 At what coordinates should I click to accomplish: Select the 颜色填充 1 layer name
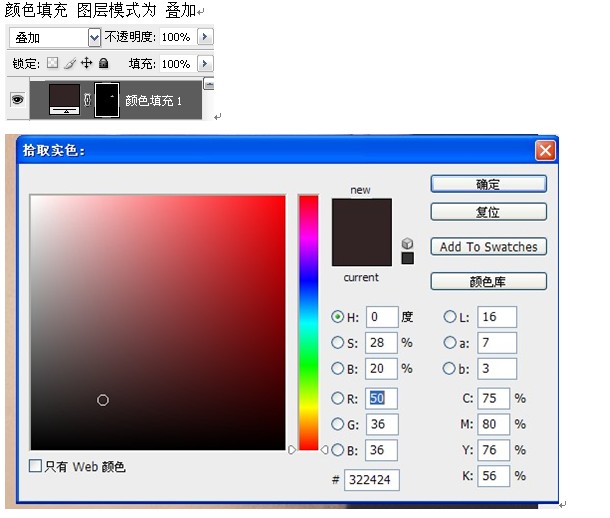153,101
